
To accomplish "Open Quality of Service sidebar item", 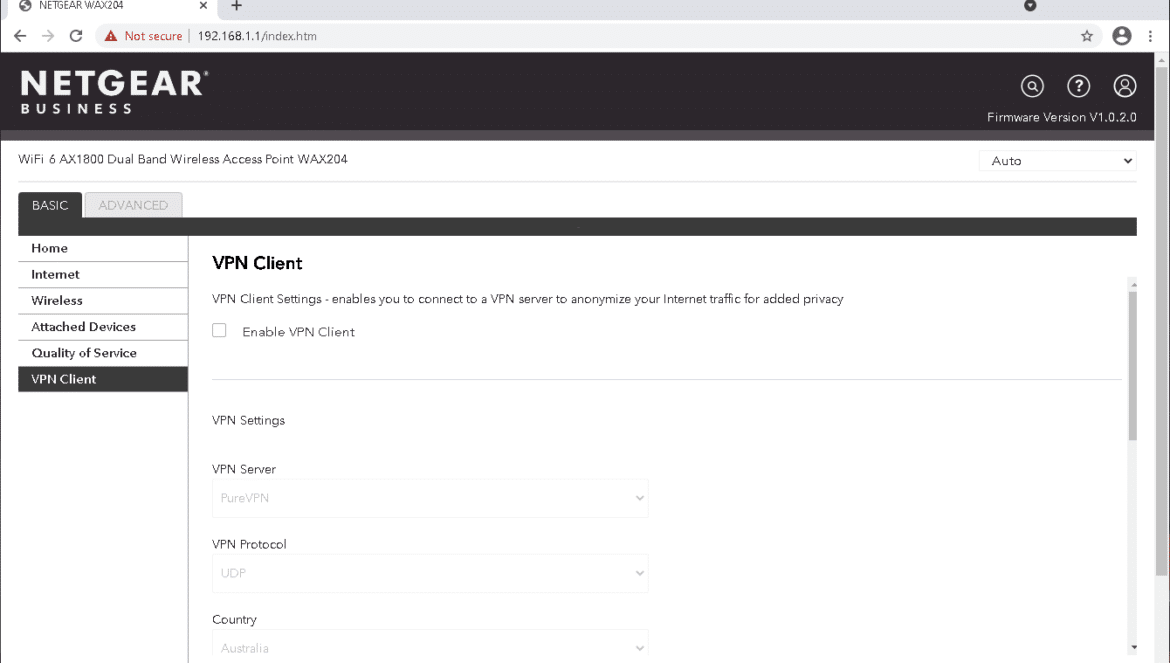I will pyautogui.click(x=103, y=353).
